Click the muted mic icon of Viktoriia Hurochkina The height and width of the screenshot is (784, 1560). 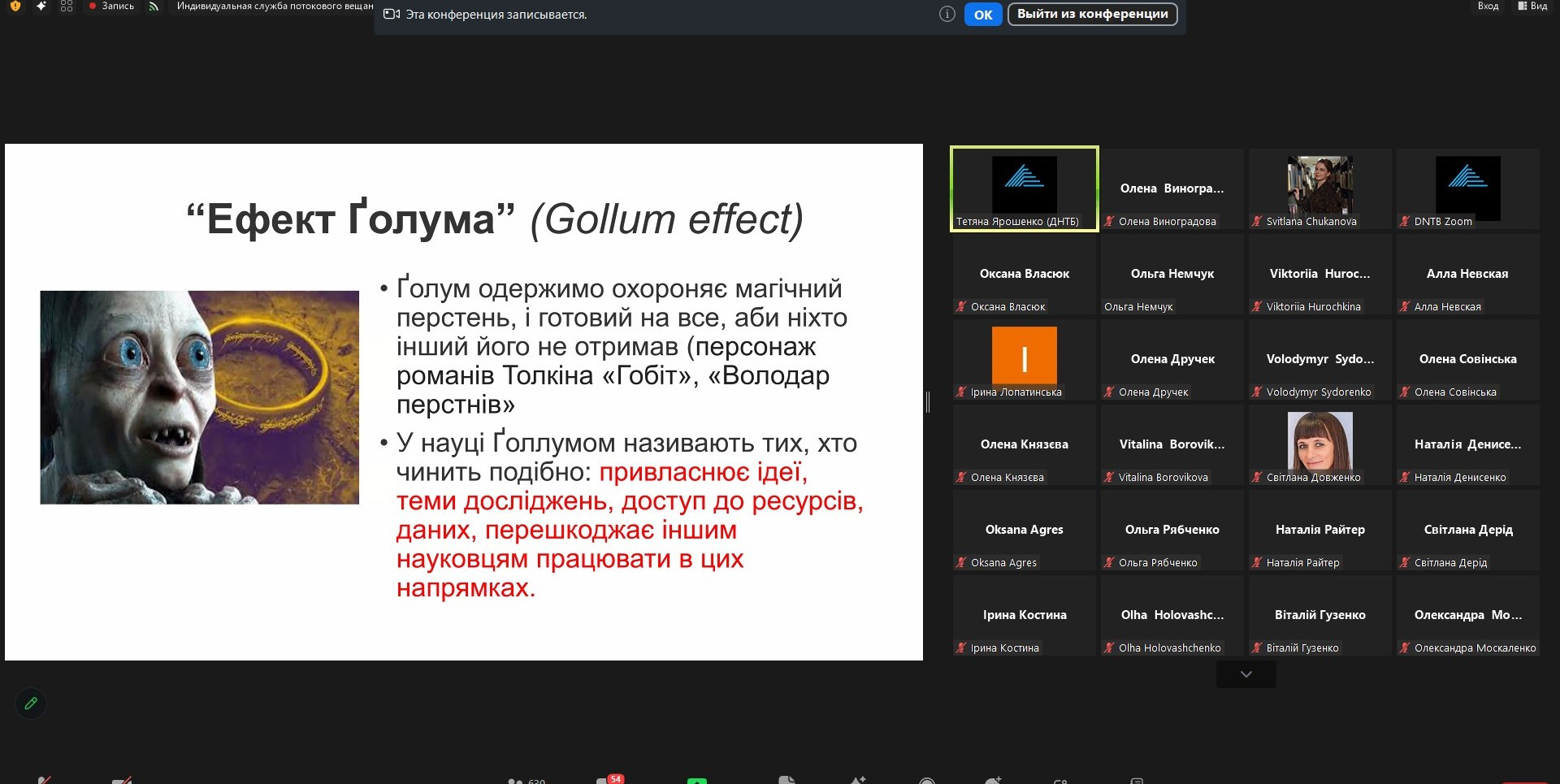tap(1257, 306)
